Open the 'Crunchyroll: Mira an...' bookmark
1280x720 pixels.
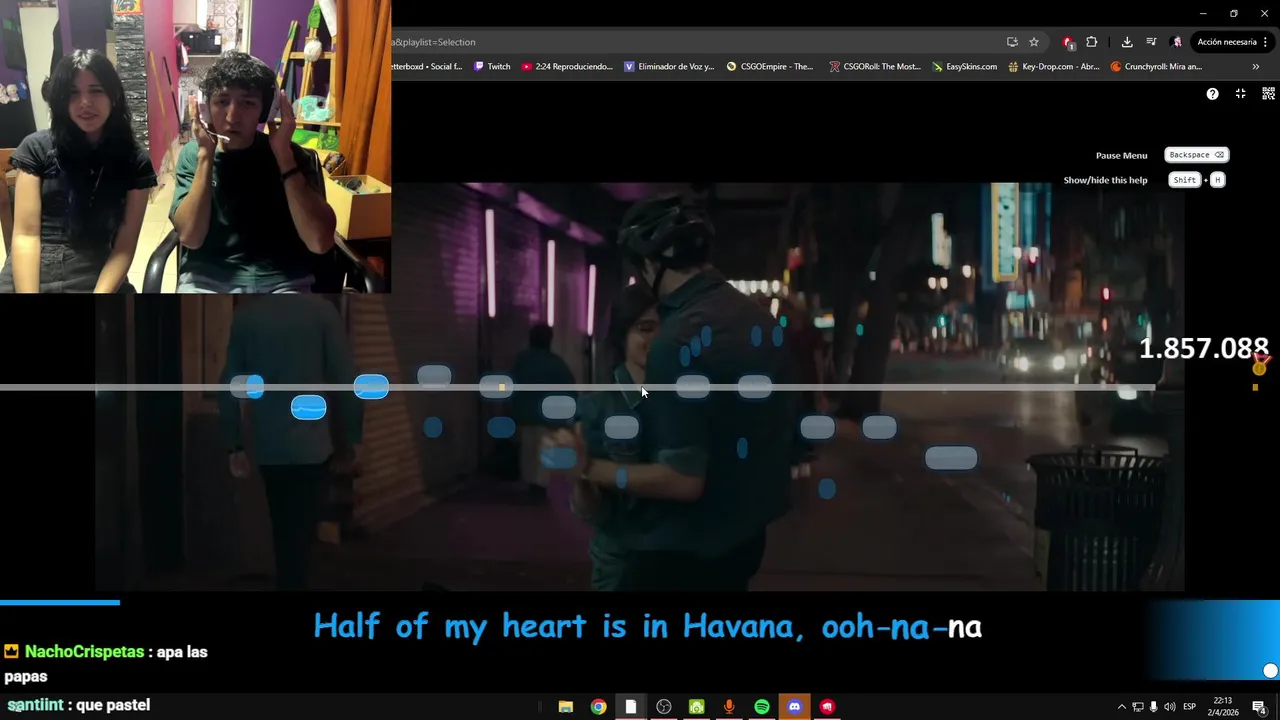(x=1156, y=67)
